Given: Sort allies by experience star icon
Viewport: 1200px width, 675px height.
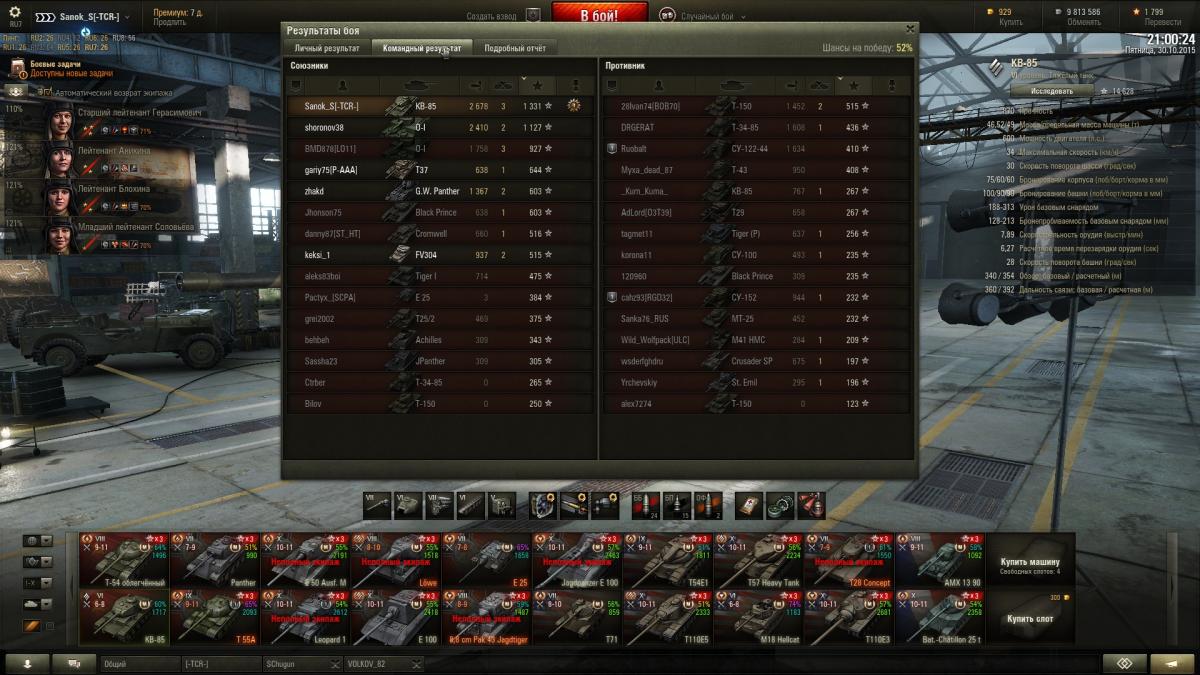Looking at the screenshot, I should pyautogui.click(x=538, y=85).
